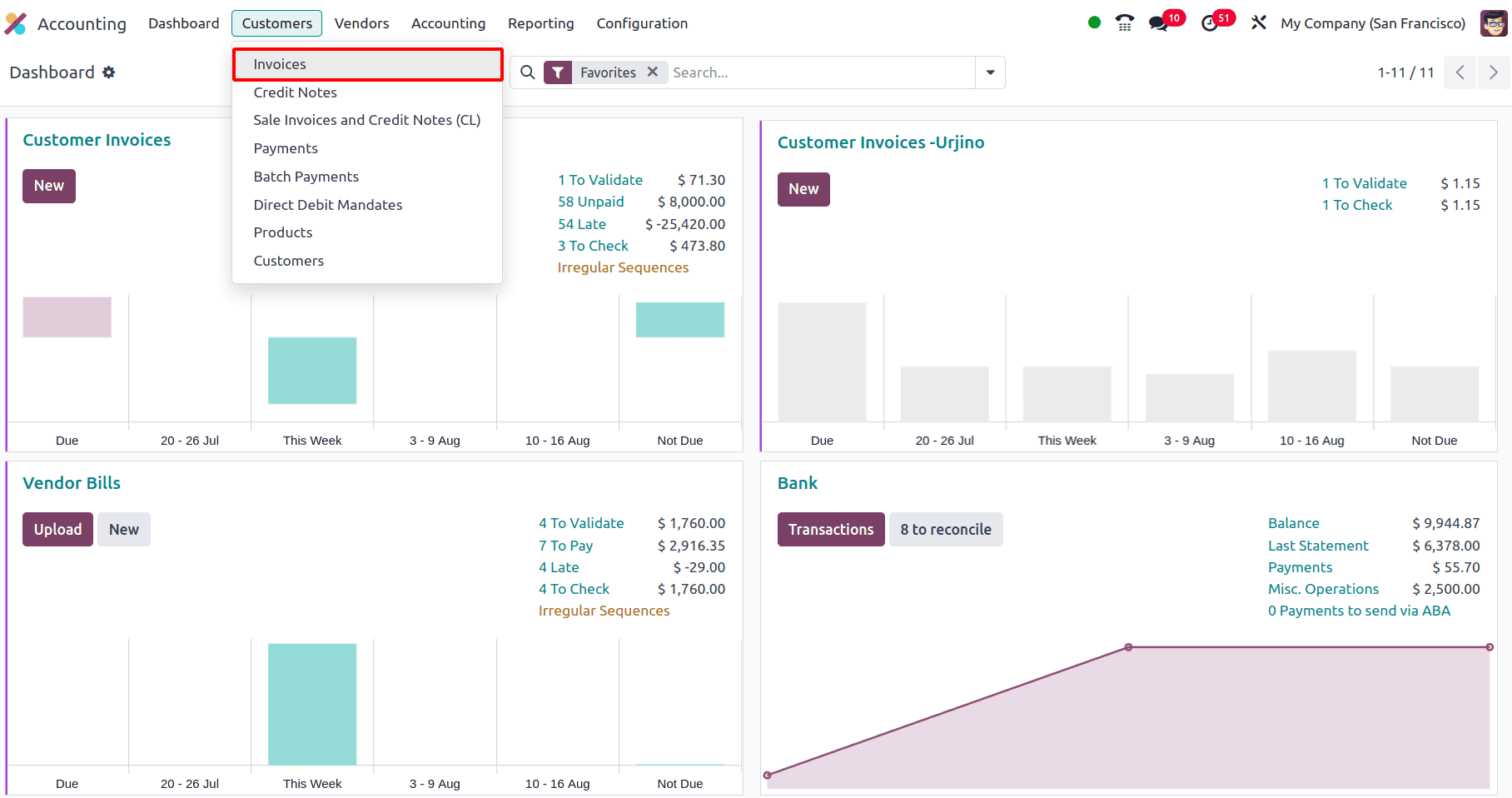Viewport: 1512px width, 798px height.
Task: Open the VoIP phone icon
Action: 1125,23
